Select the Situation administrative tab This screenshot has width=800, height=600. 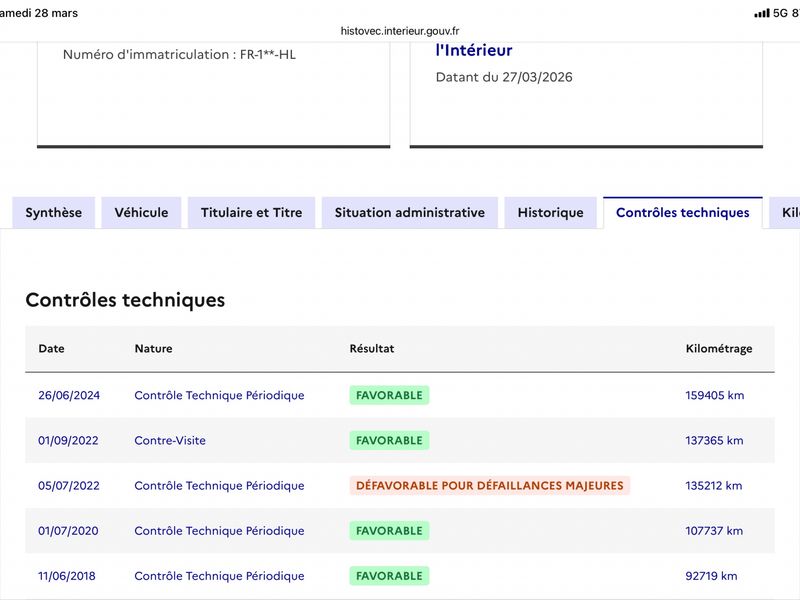(x=410, y=213)
